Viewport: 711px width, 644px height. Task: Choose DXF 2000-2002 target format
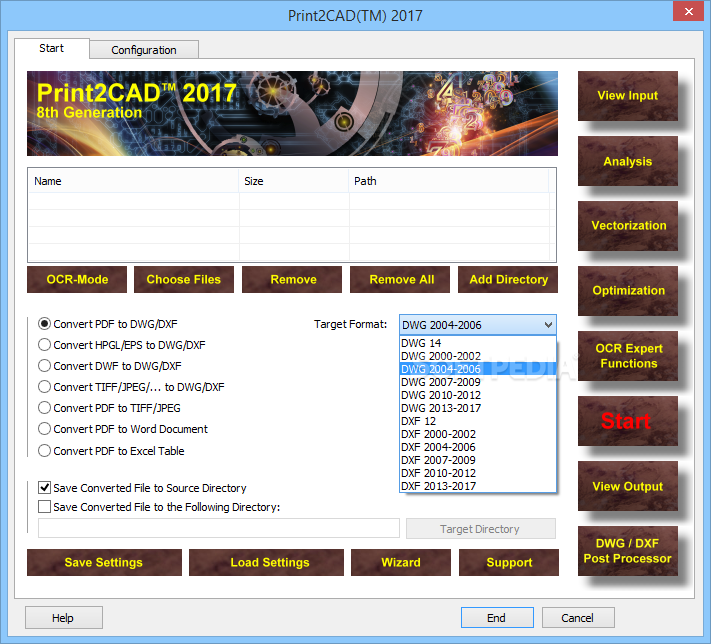477,434
